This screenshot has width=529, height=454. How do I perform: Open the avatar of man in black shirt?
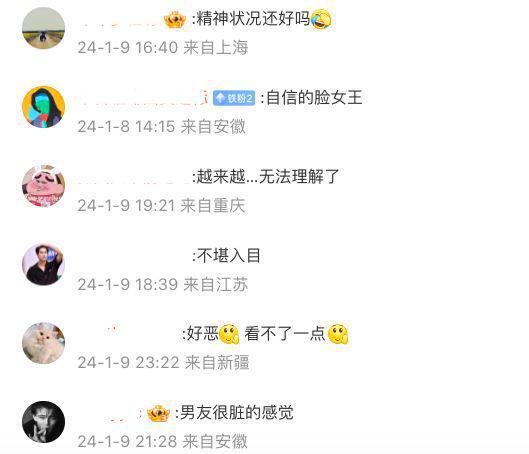point(44,265)
